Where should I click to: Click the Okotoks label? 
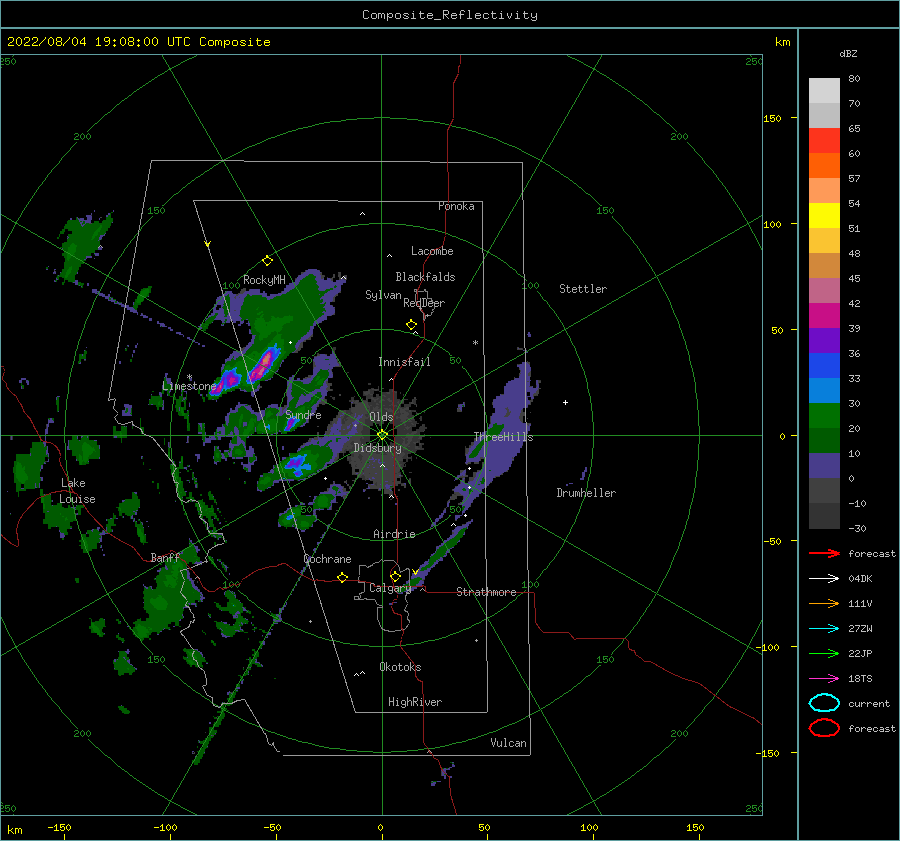point(400,667)
